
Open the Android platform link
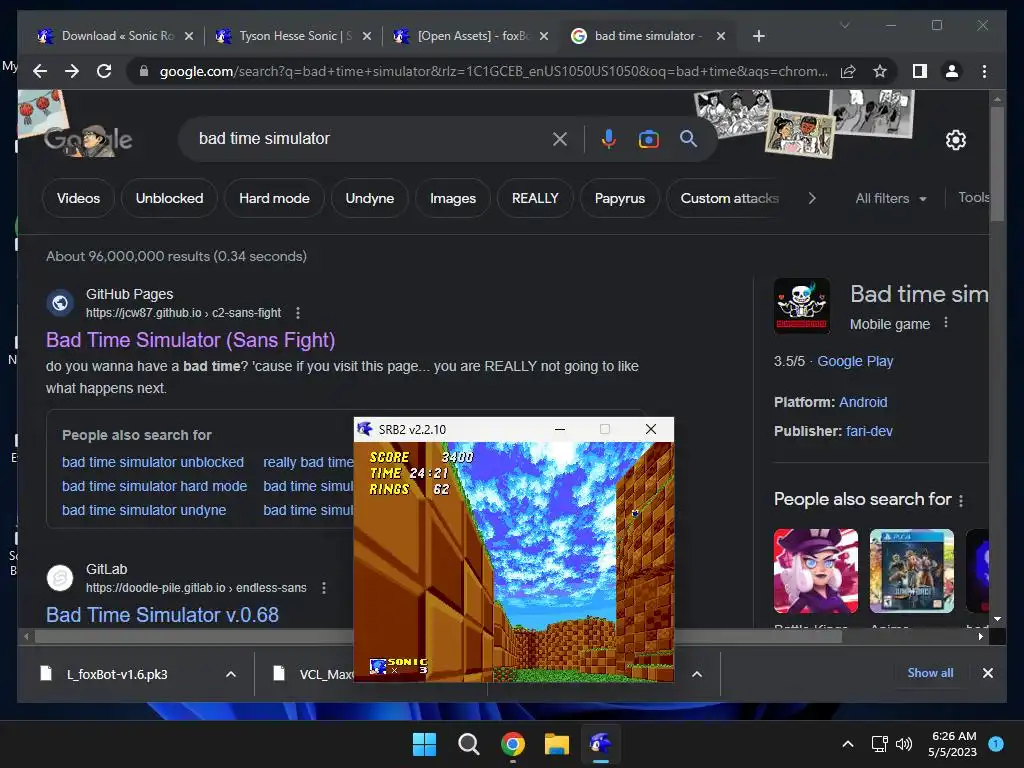point(863,402)
